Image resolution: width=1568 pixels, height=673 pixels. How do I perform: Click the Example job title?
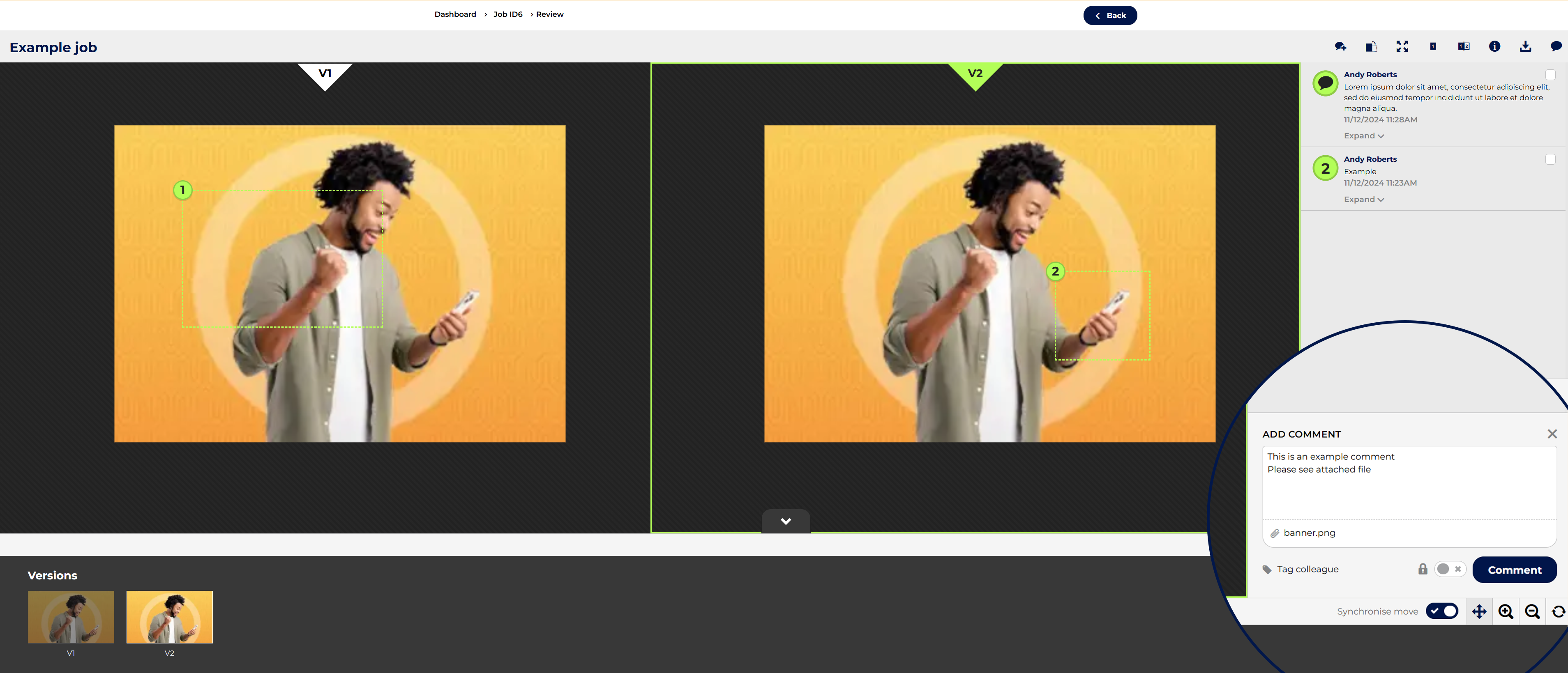tap(53, 48)
